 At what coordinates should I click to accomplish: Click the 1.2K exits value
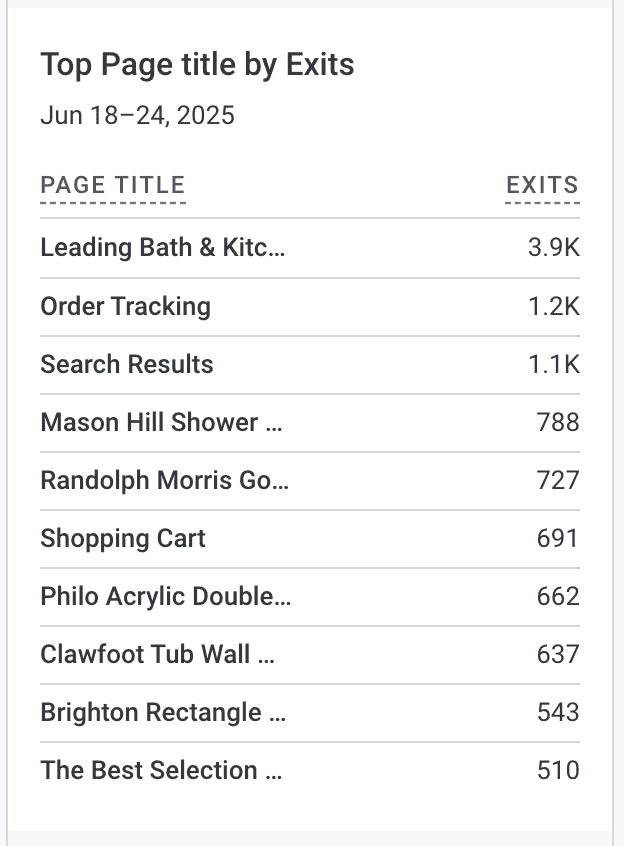554,306
